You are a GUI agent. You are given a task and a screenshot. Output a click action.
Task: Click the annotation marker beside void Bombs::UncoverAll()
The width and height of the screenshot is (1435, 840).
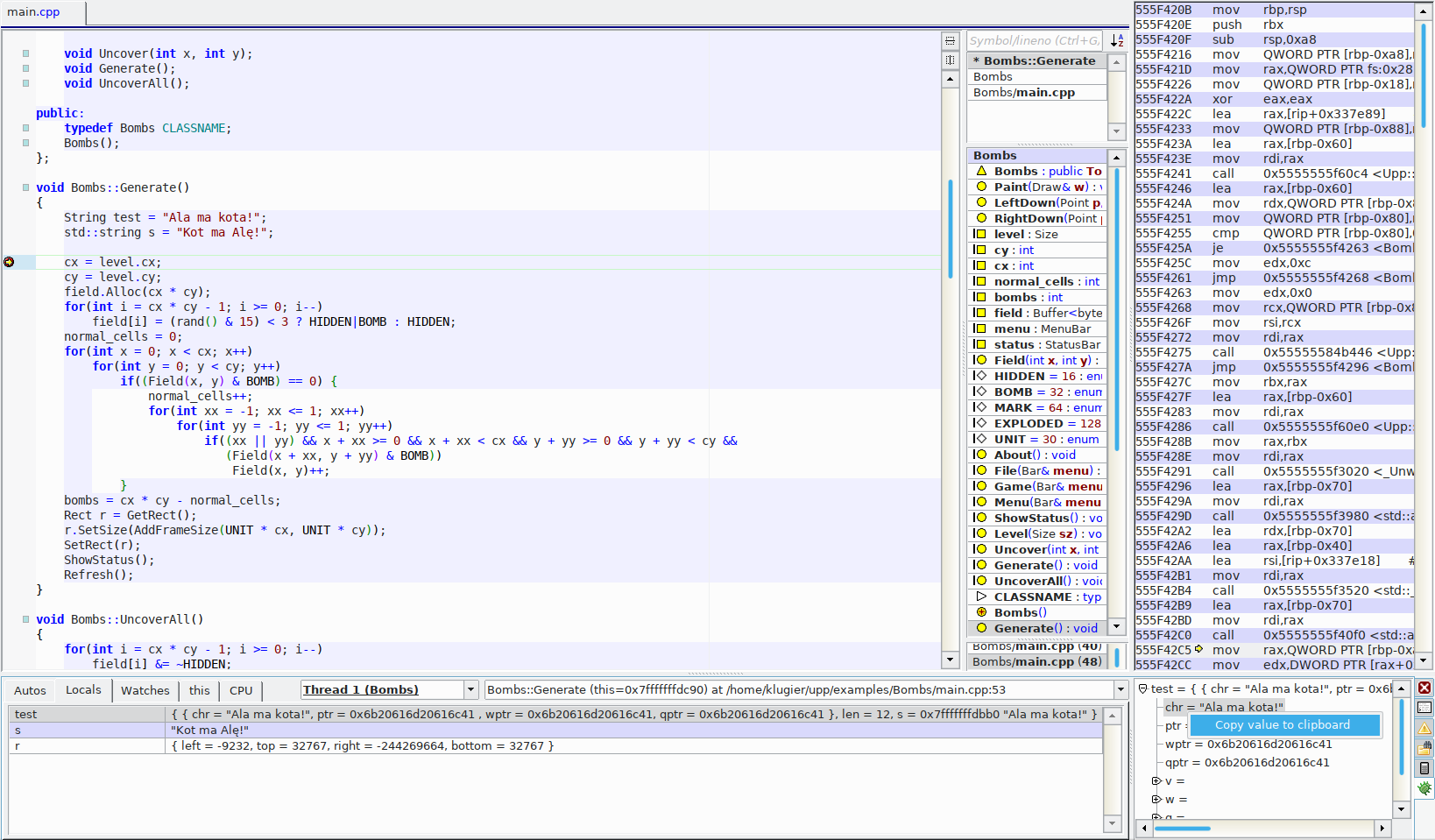tap(25, 619)
